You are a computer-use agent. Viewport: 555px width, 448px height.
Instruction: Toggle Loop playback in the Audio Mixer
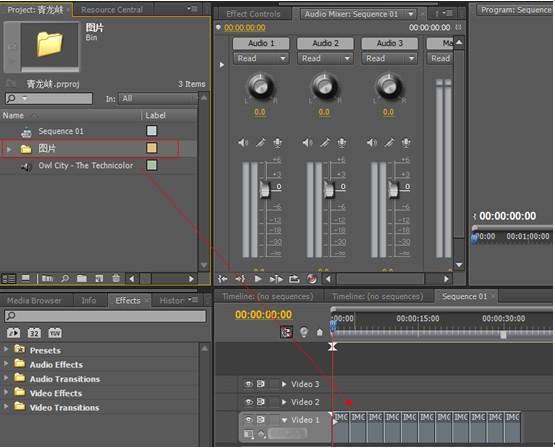coord(294,279)
